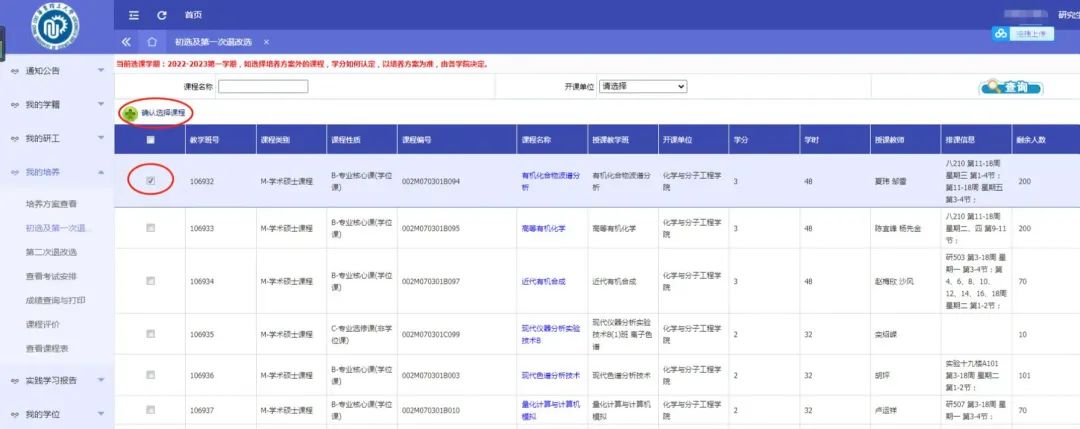Click course code 002M070301C099

coord(430,334)
